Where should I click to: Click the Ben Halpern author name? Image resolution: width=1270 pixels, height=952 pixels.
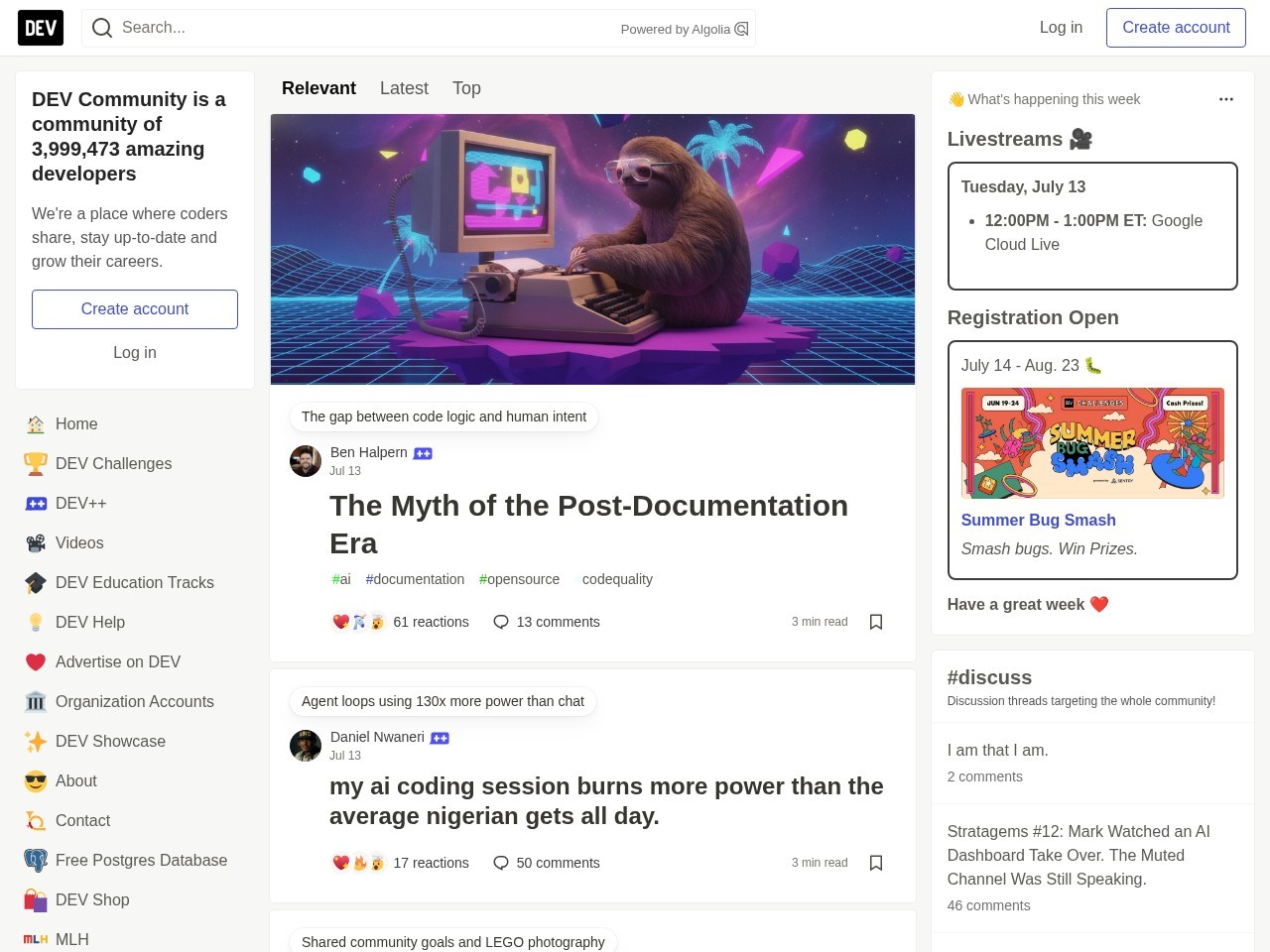(x=368, y=452)
